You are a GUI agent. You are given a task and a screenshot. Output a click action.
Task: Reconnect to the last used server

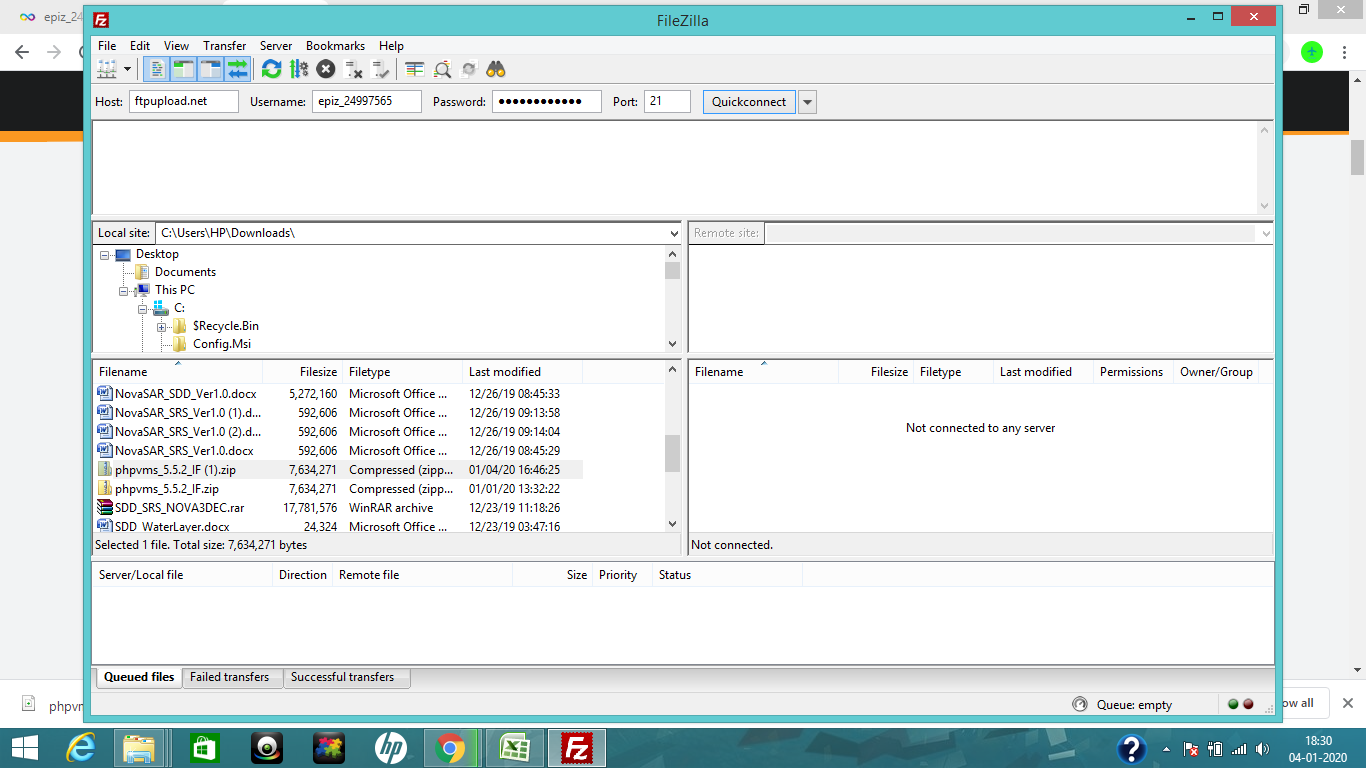(x=380, y=69)
